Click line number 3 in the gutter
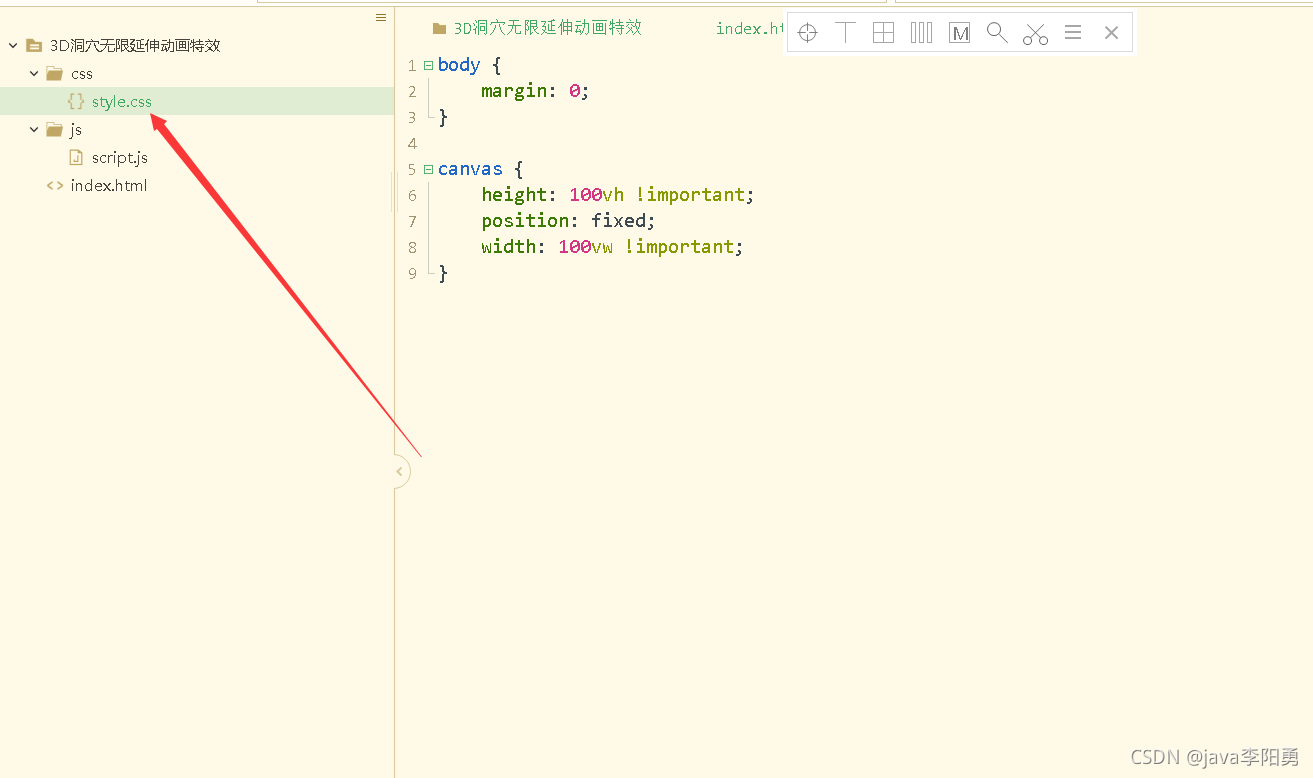 point(412,117)
